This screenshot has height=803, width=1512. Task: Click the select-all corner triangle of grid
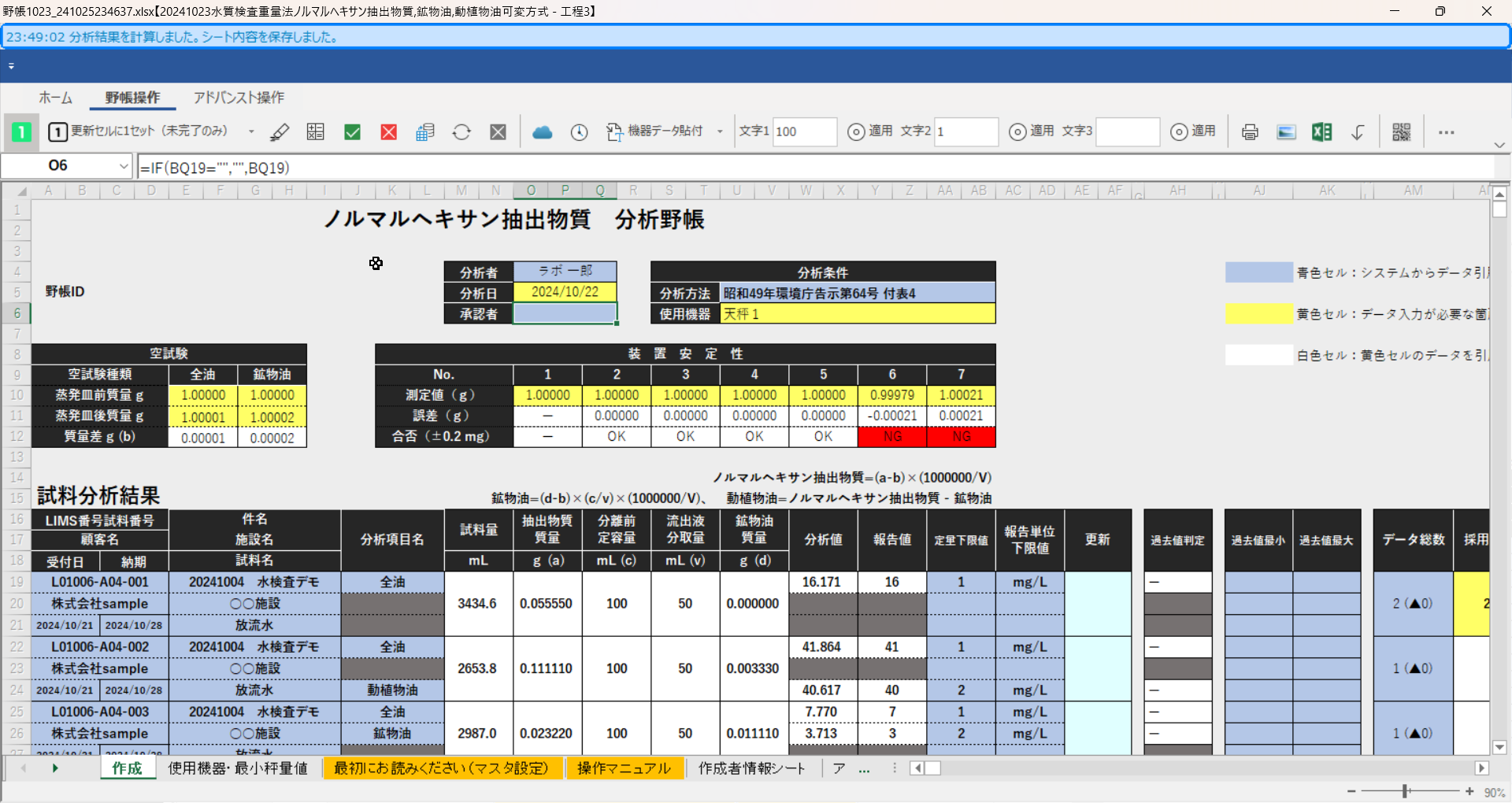pos(22,191)
